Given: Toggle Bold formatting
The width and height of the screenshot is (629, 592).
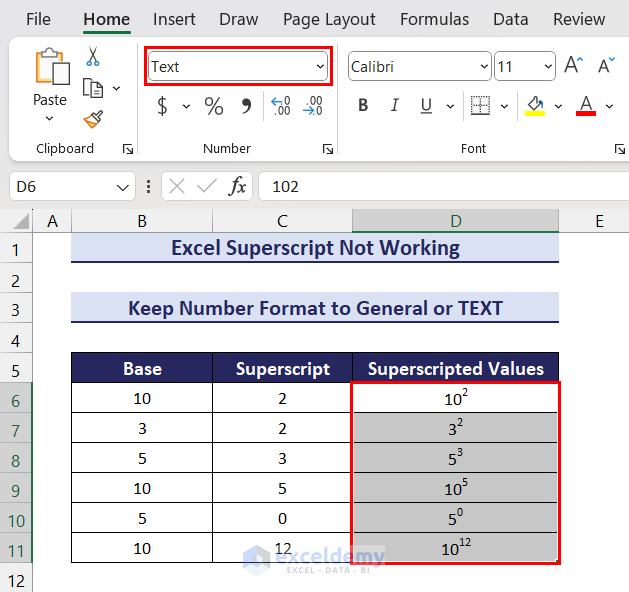Looking at the screenshot, I should click(363, 105).
